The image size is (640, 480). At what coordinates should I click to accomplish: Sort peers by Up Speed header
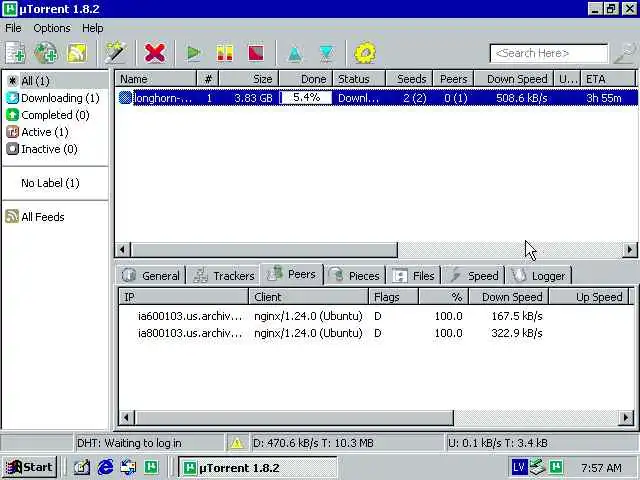pos(591,297)
